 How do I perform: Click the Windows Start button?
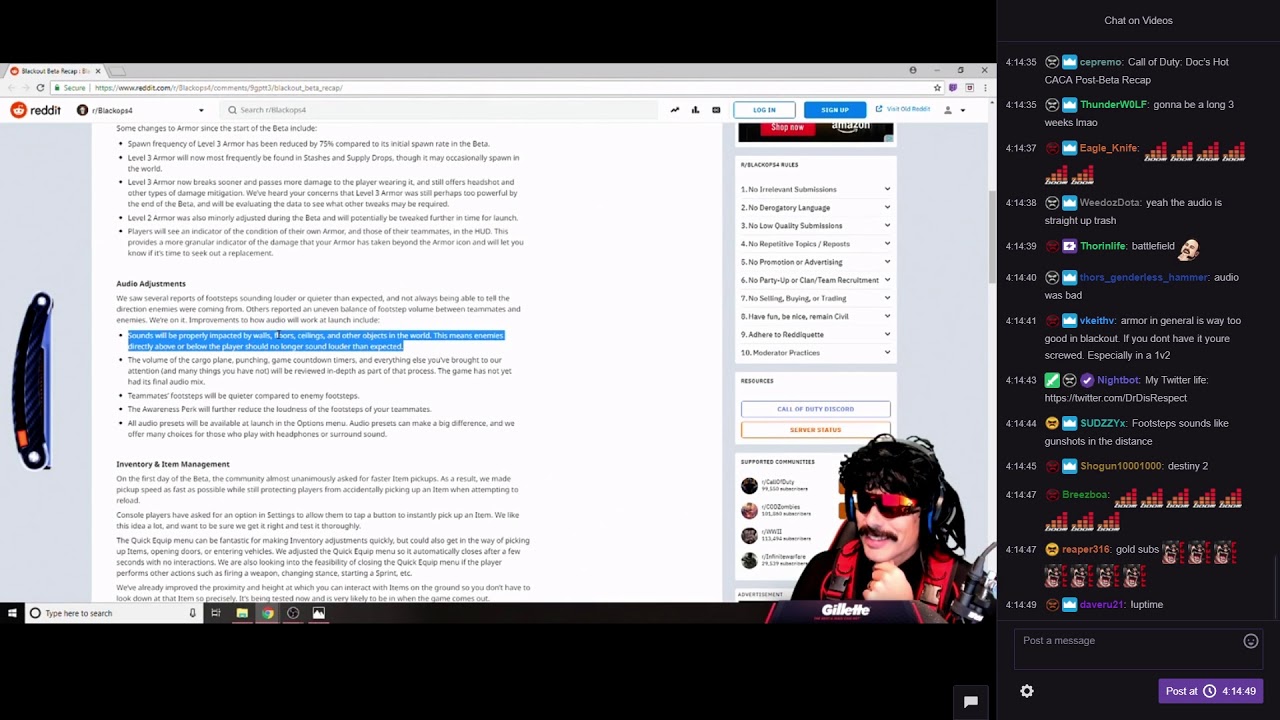[x=12, y=613]
